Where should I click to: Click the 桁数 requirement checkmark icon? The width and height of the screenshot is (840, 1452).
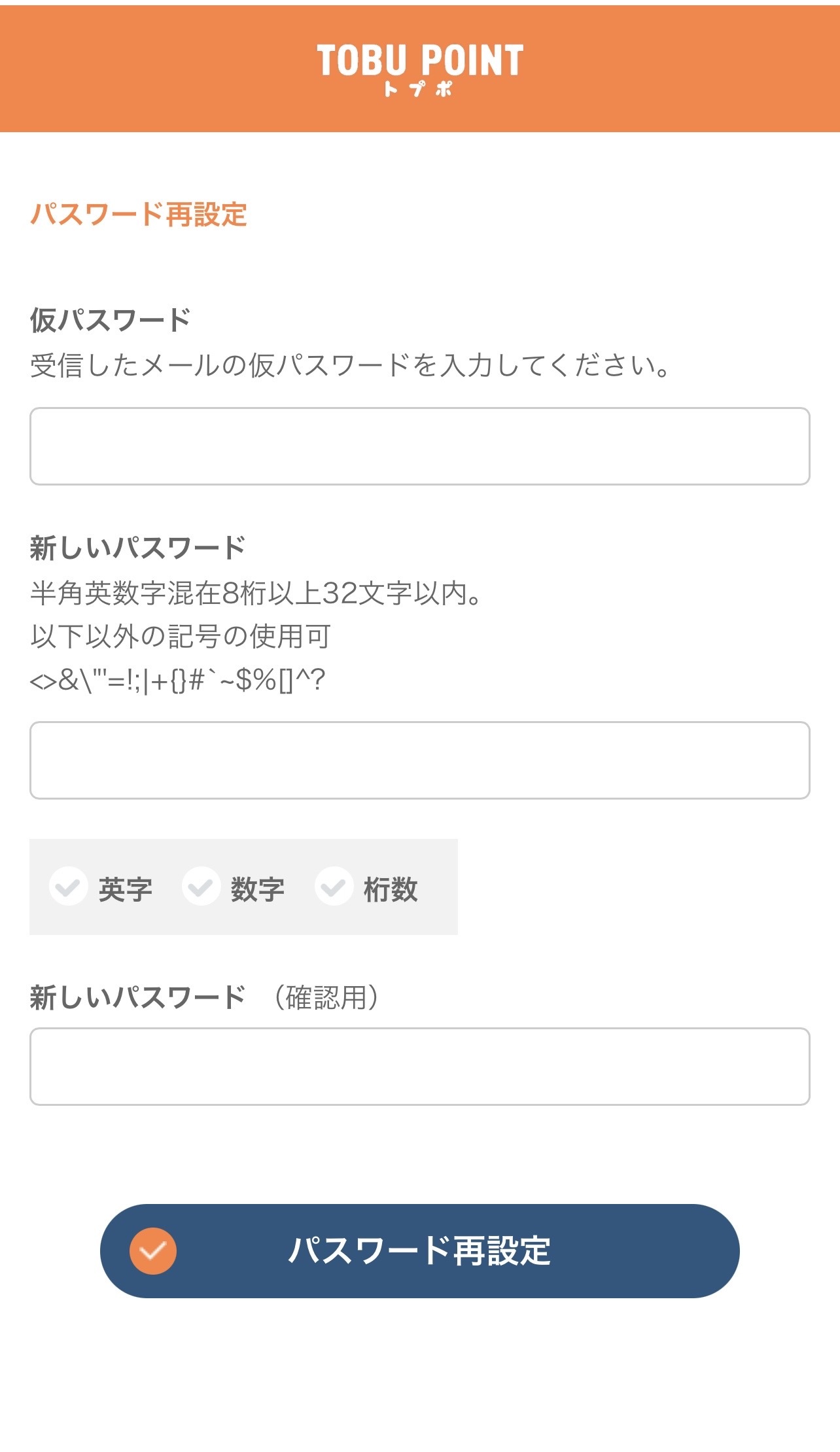pyautogui.click(x=334, y=887)
